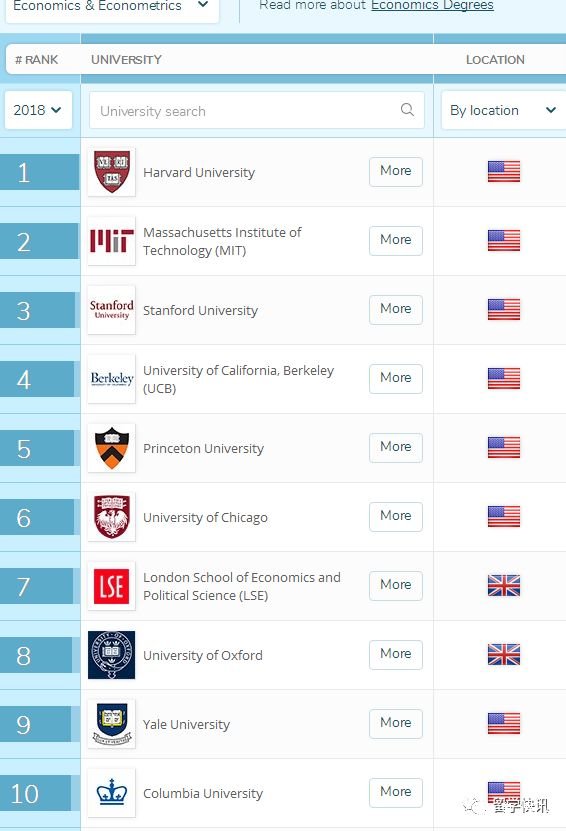Open the University of Chicago name link

tap(205, 517)
